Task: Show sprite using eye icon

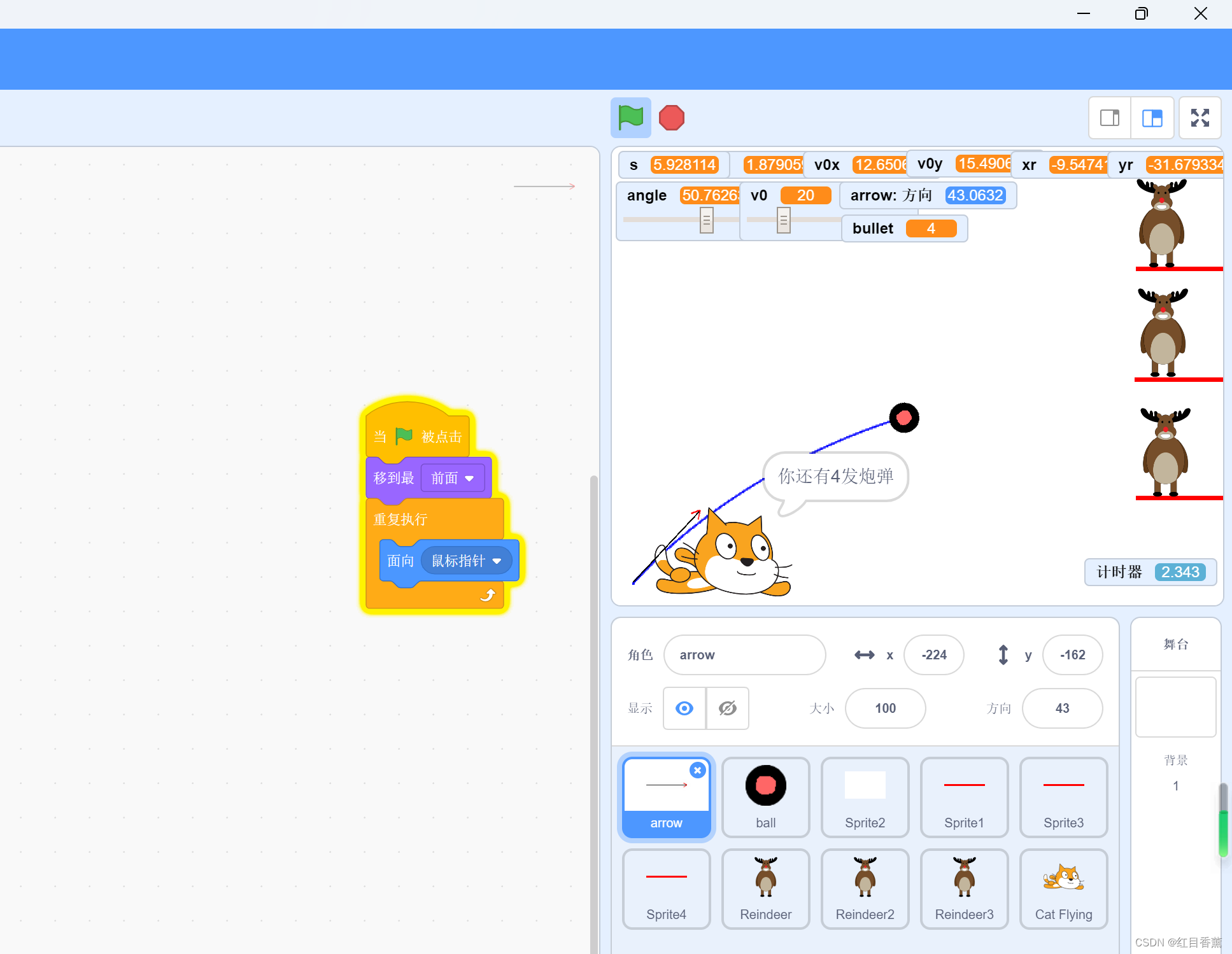Action: tap(684, 708)
